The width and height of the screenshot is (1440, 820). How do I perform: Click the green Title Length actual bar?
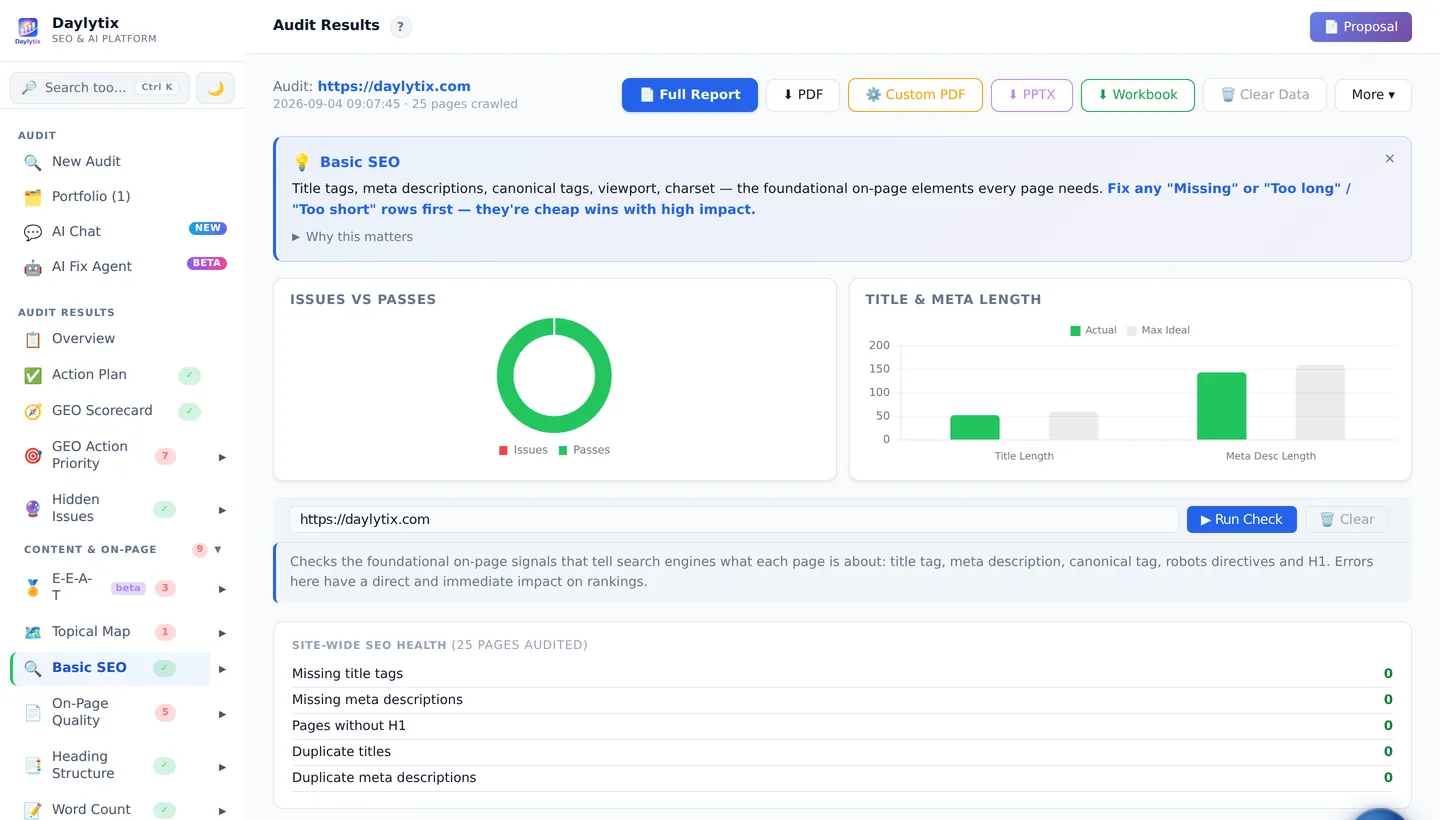tap(975, 427)
